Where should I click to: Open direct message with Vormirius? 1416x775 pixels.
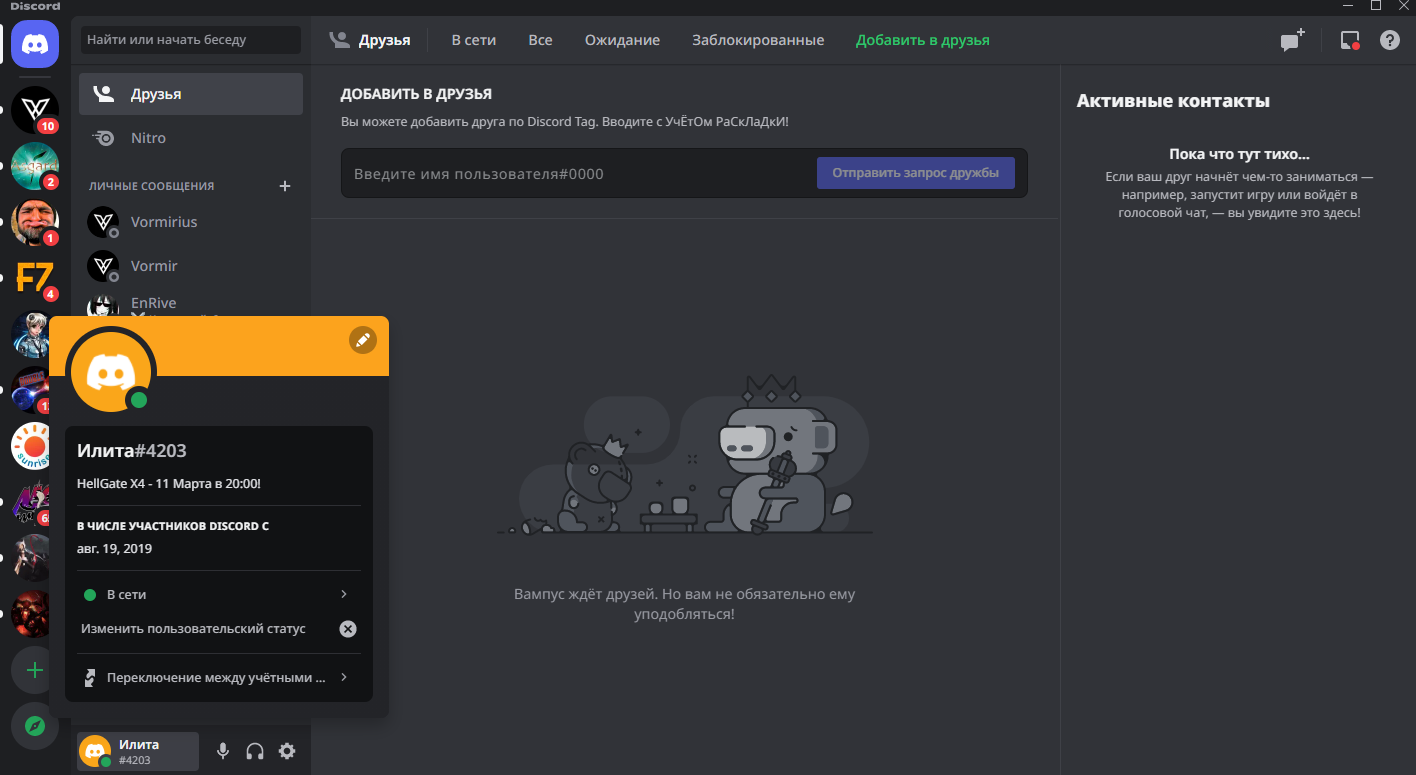point(191,222)
